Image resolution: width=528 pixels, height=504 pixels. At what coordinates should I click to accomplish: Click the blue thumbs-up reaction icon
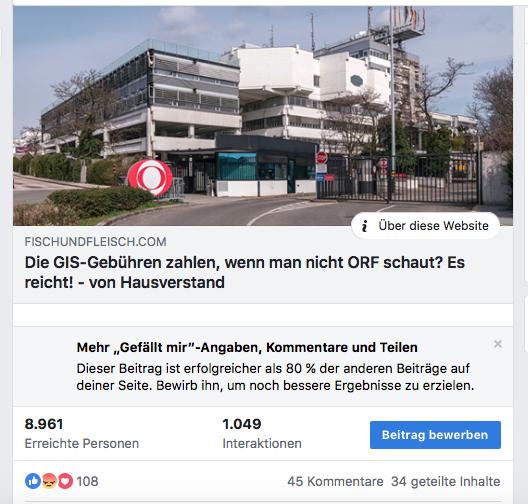(33, 481)
